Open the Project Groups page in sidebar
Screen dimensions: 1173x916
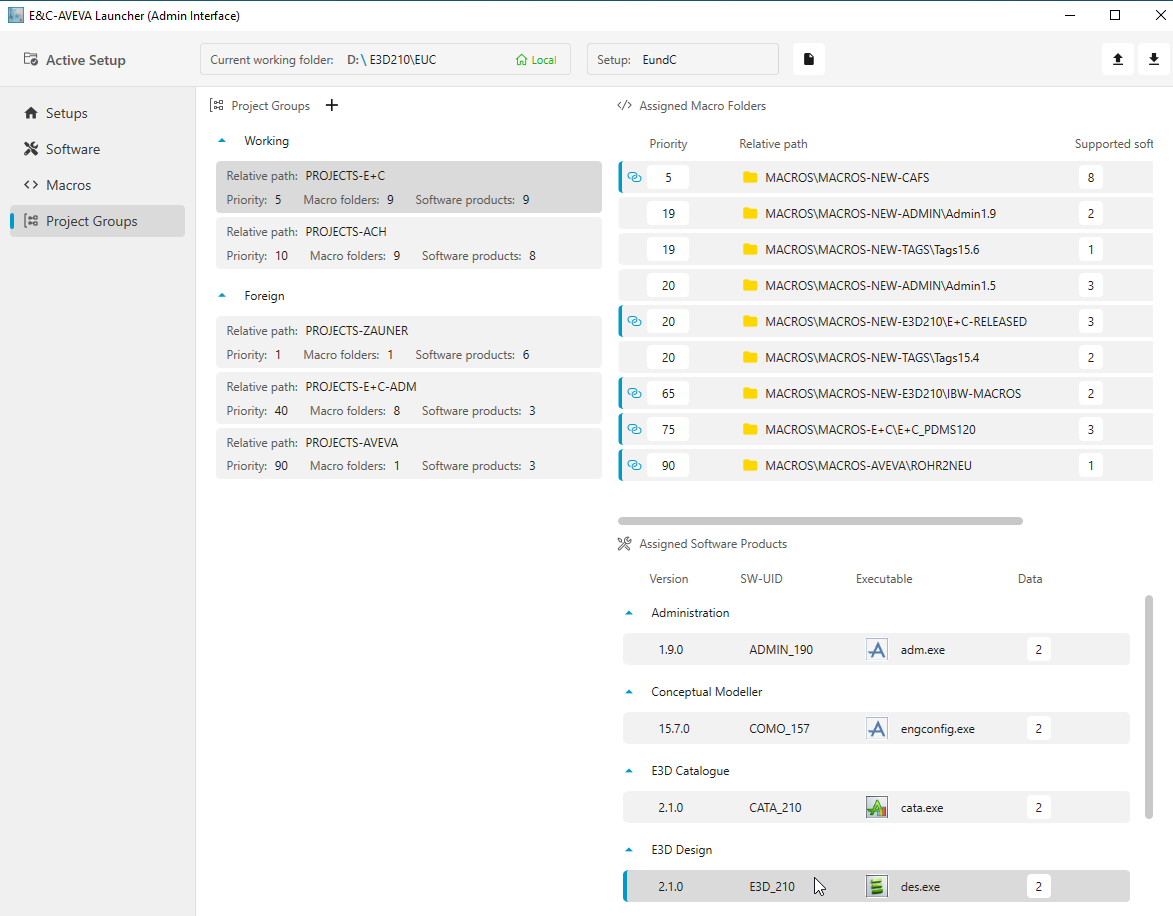tap(97, 221)
